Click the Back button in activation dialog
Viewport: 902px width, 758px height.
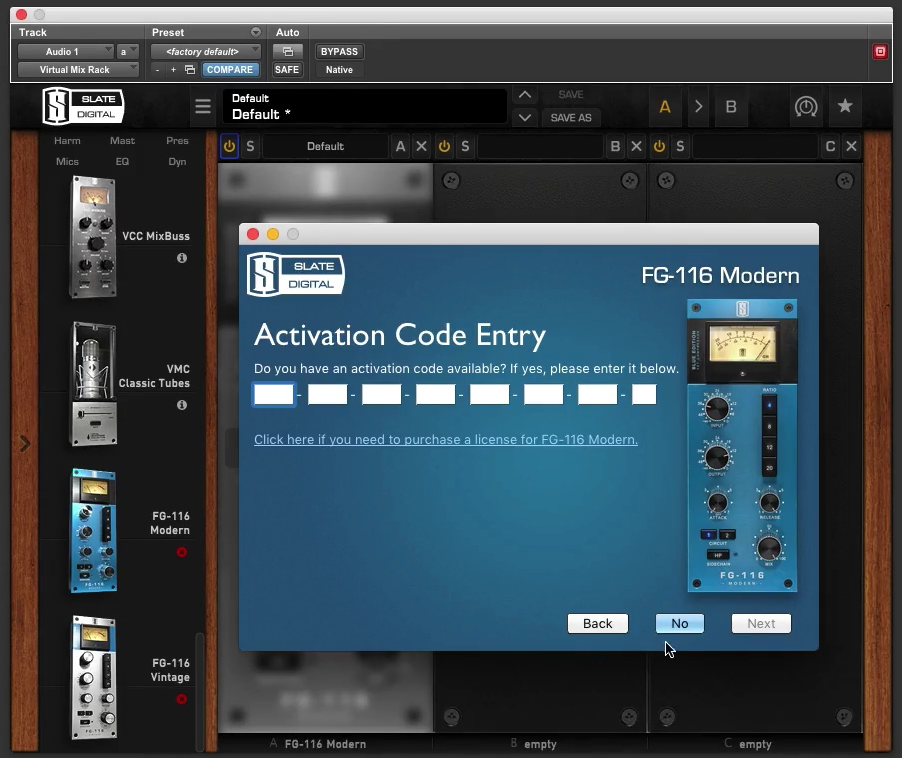tap(598, 623)
